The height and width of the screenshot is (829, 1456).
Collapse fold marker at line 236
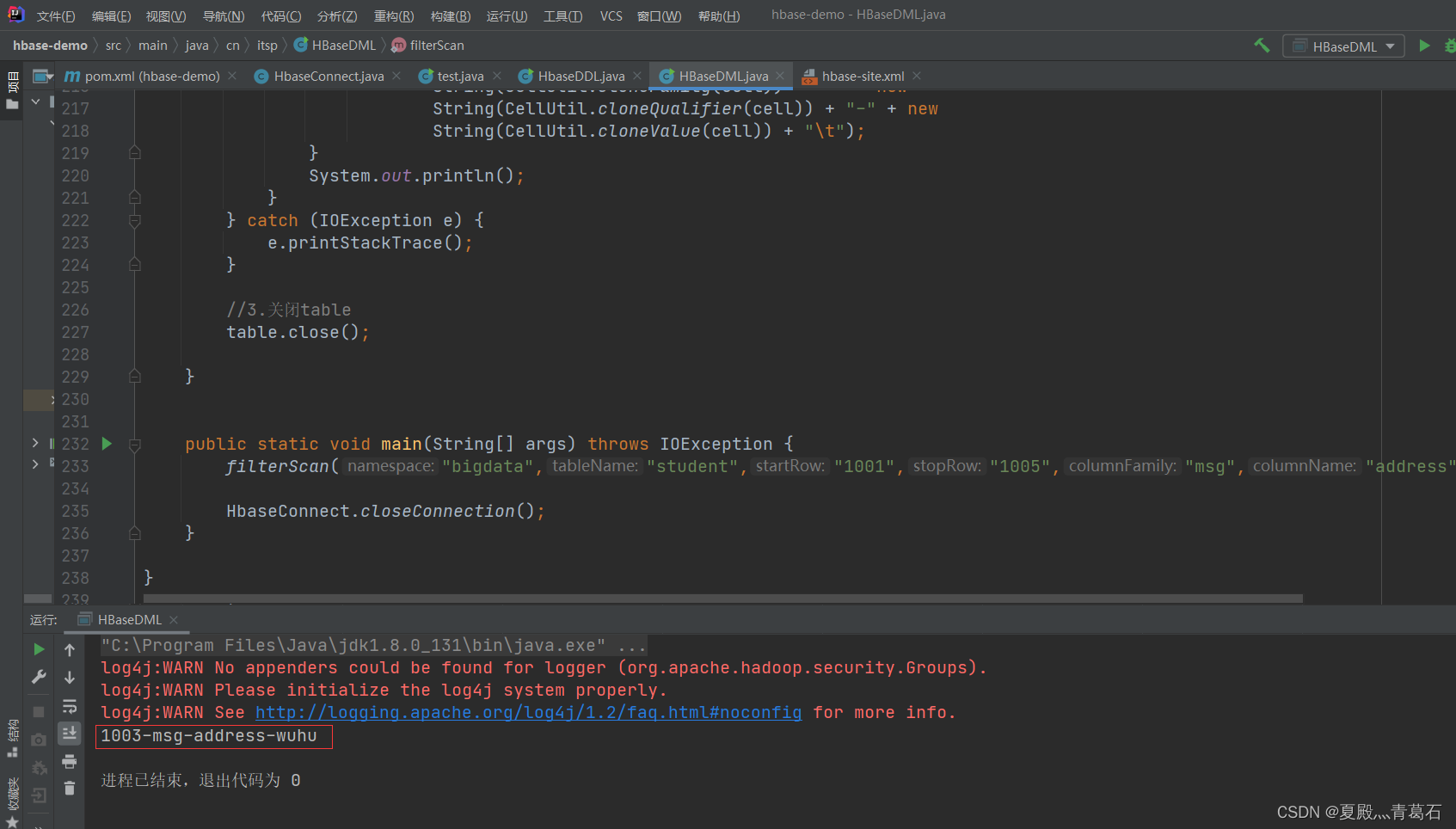(x=135, y=533)
